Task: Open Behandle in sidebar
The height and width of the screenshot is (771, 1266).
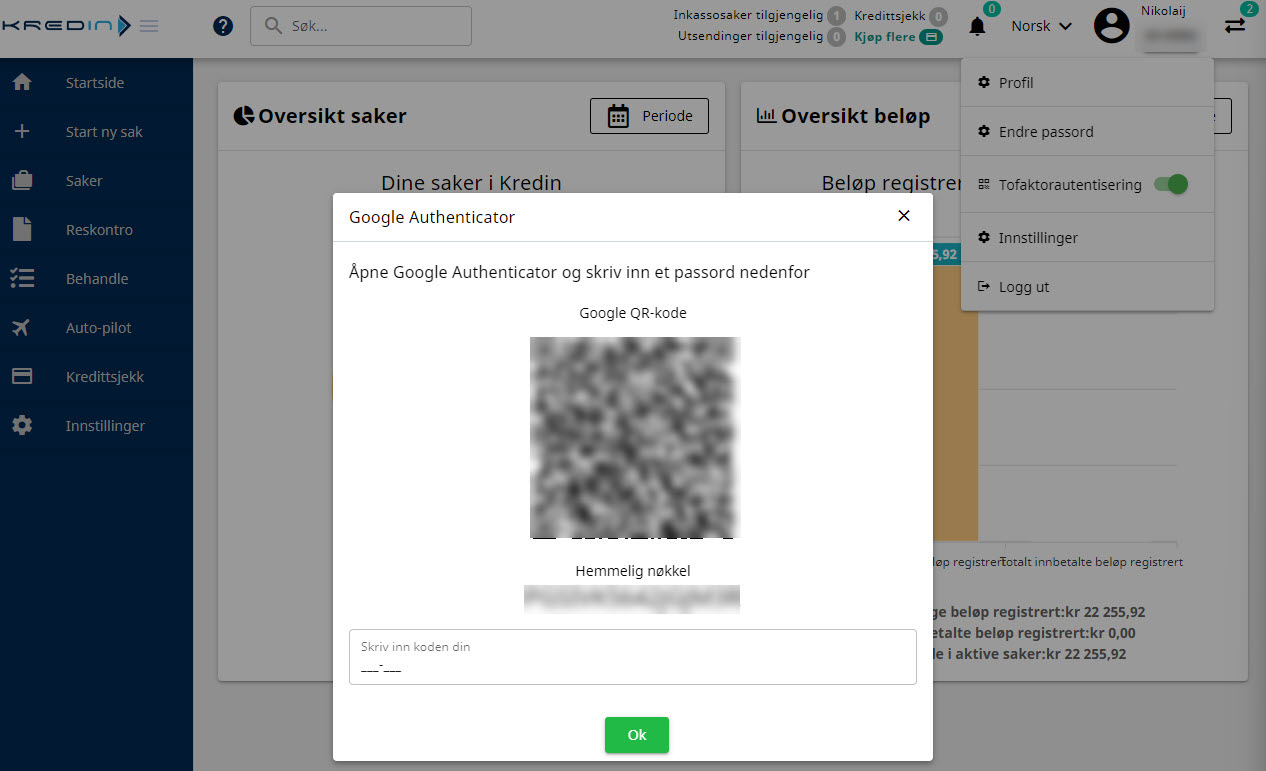Action: (96, 279)
